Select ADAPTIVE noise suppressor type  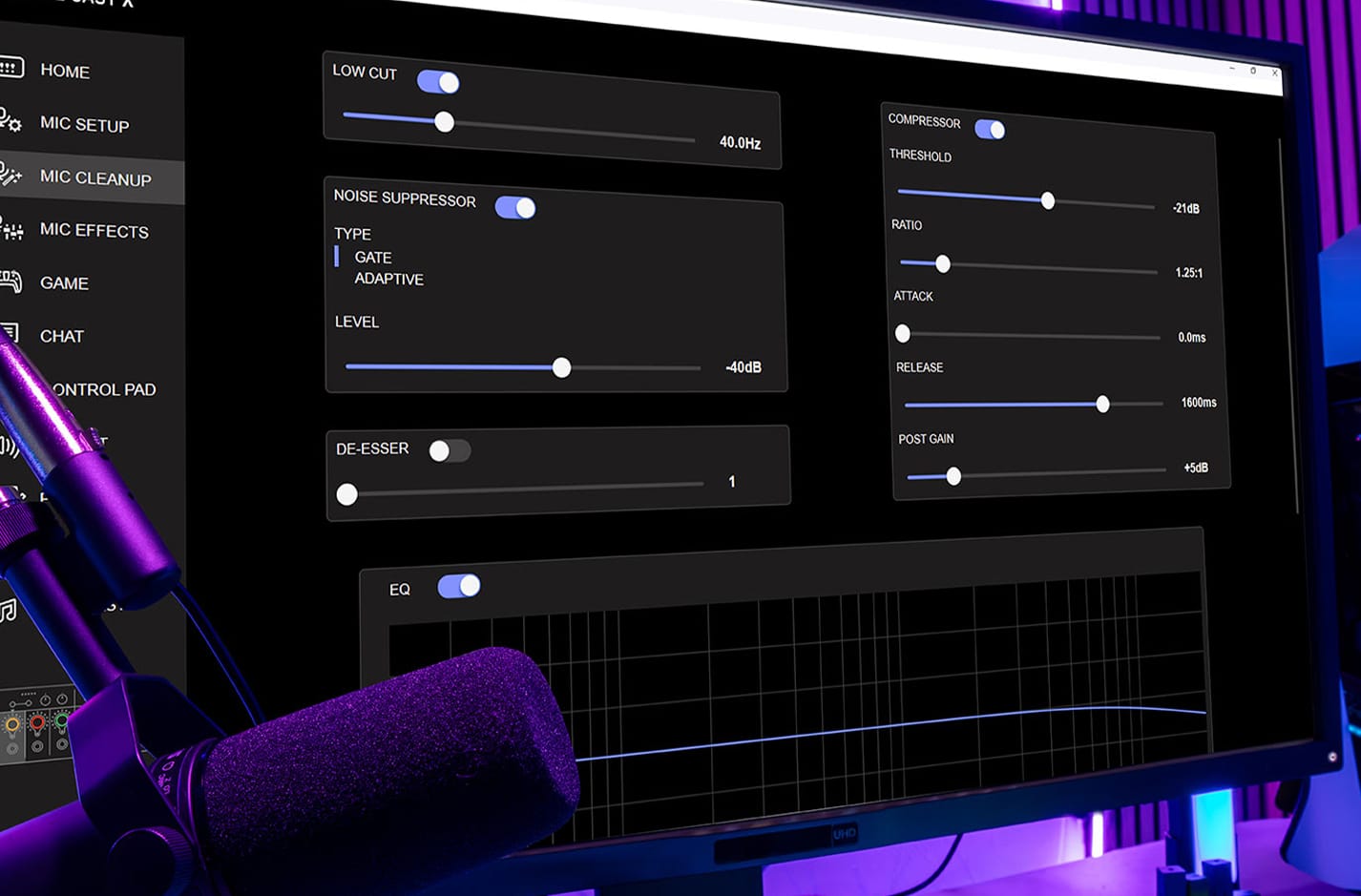pyautogui.click(x=389, y=279)
